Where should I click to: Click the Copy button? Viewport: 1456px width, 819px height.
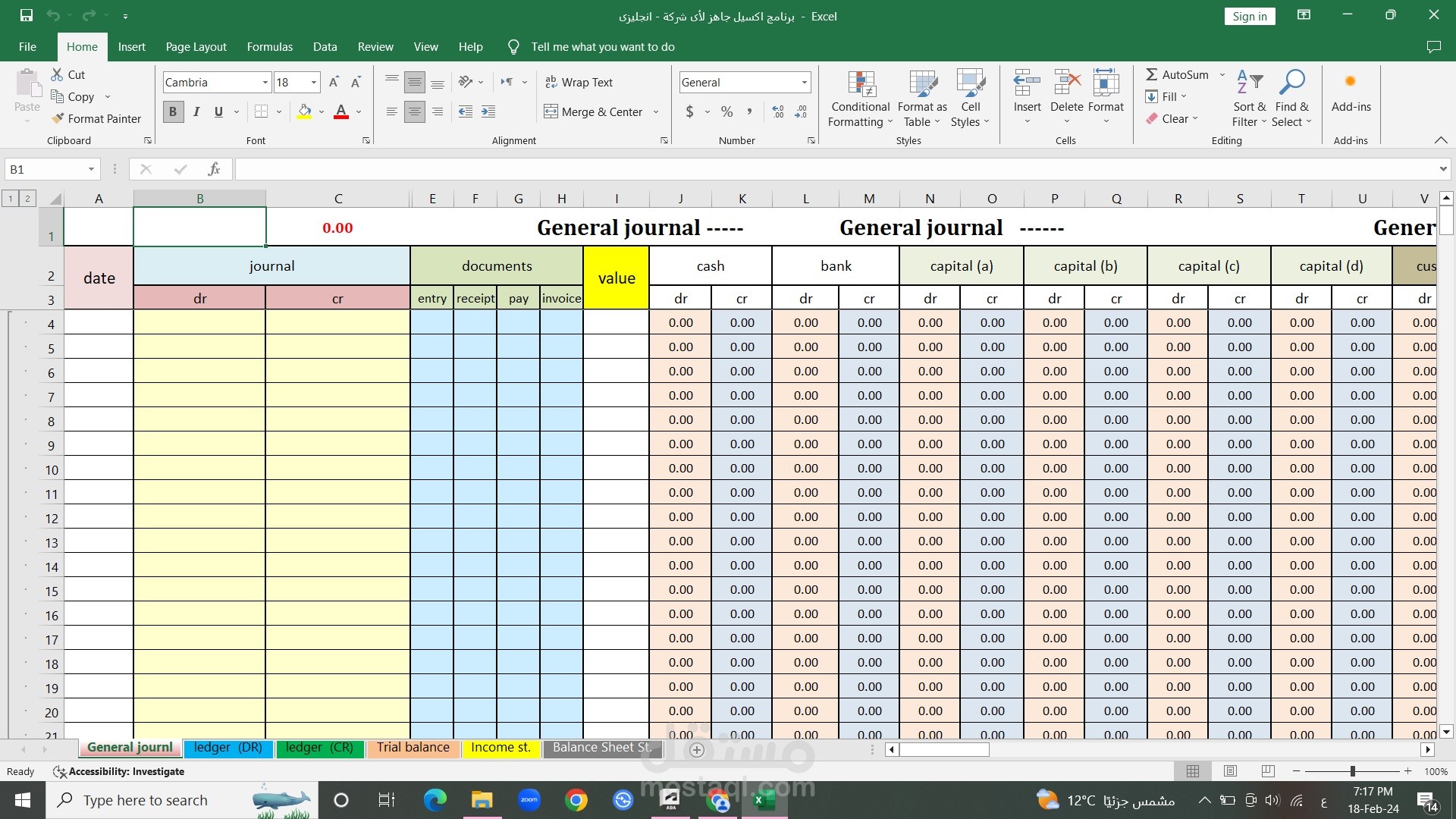[73, 96]
